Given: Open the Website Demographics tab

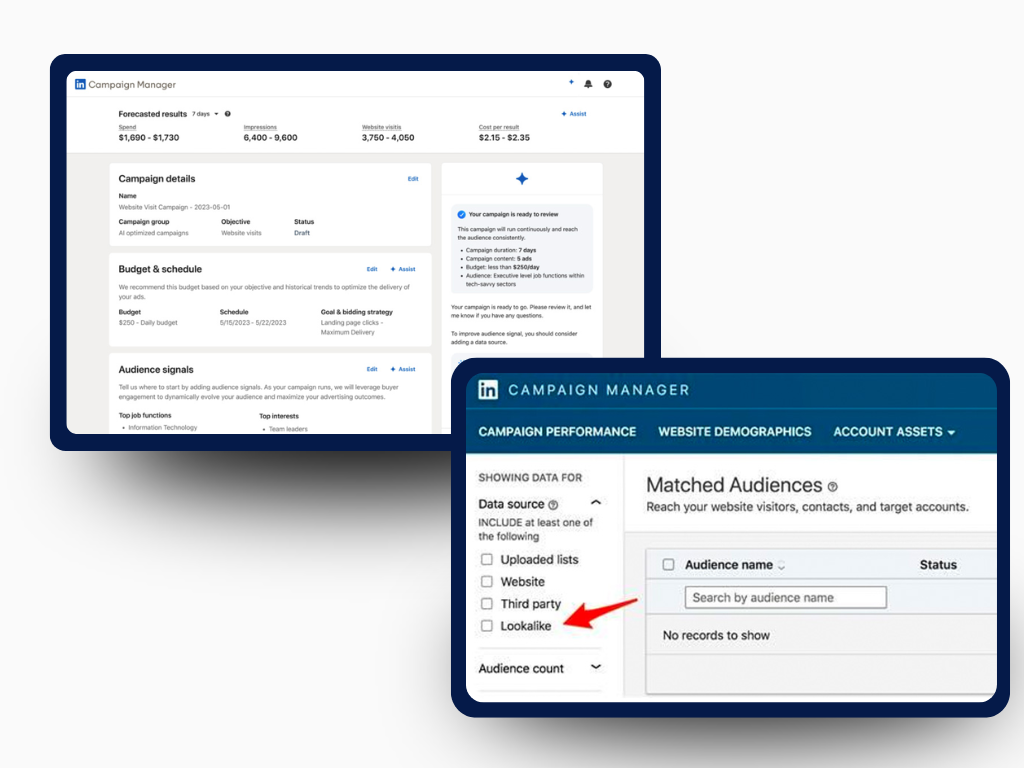Looking at the screenshot, I should (735, 432).
